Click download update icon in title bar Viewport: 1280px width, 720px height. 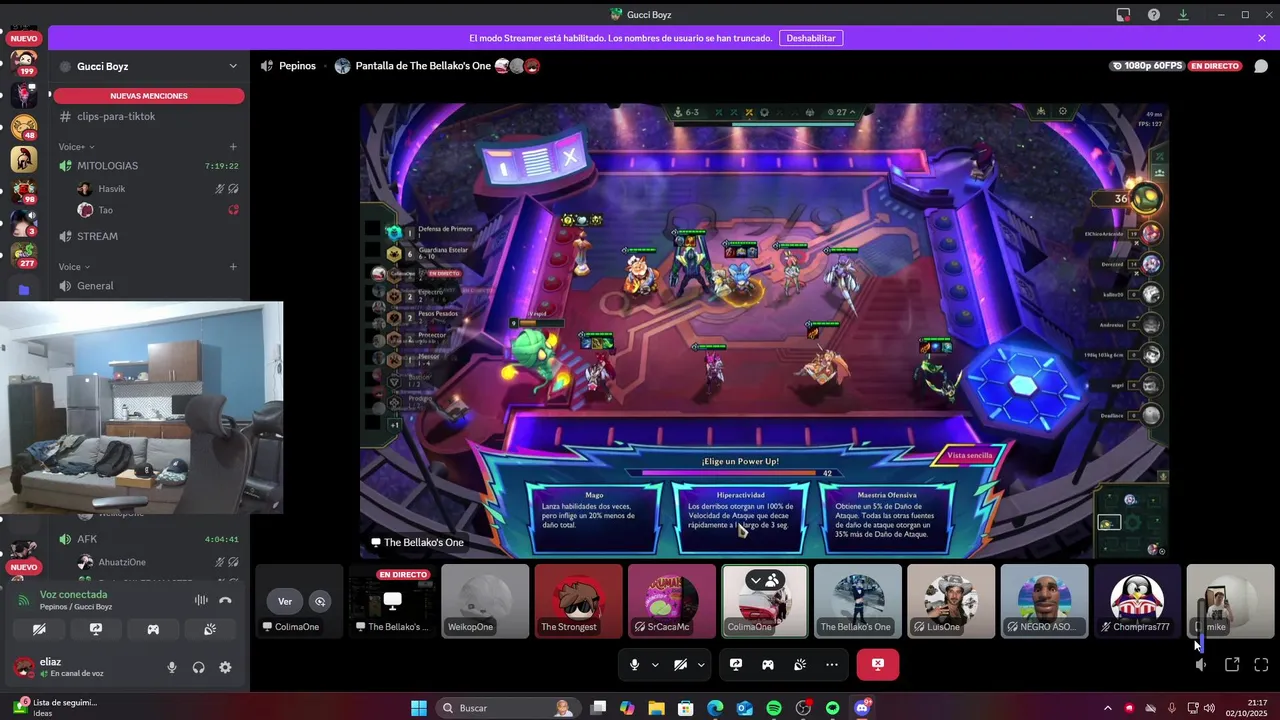tap(1184, 14)
